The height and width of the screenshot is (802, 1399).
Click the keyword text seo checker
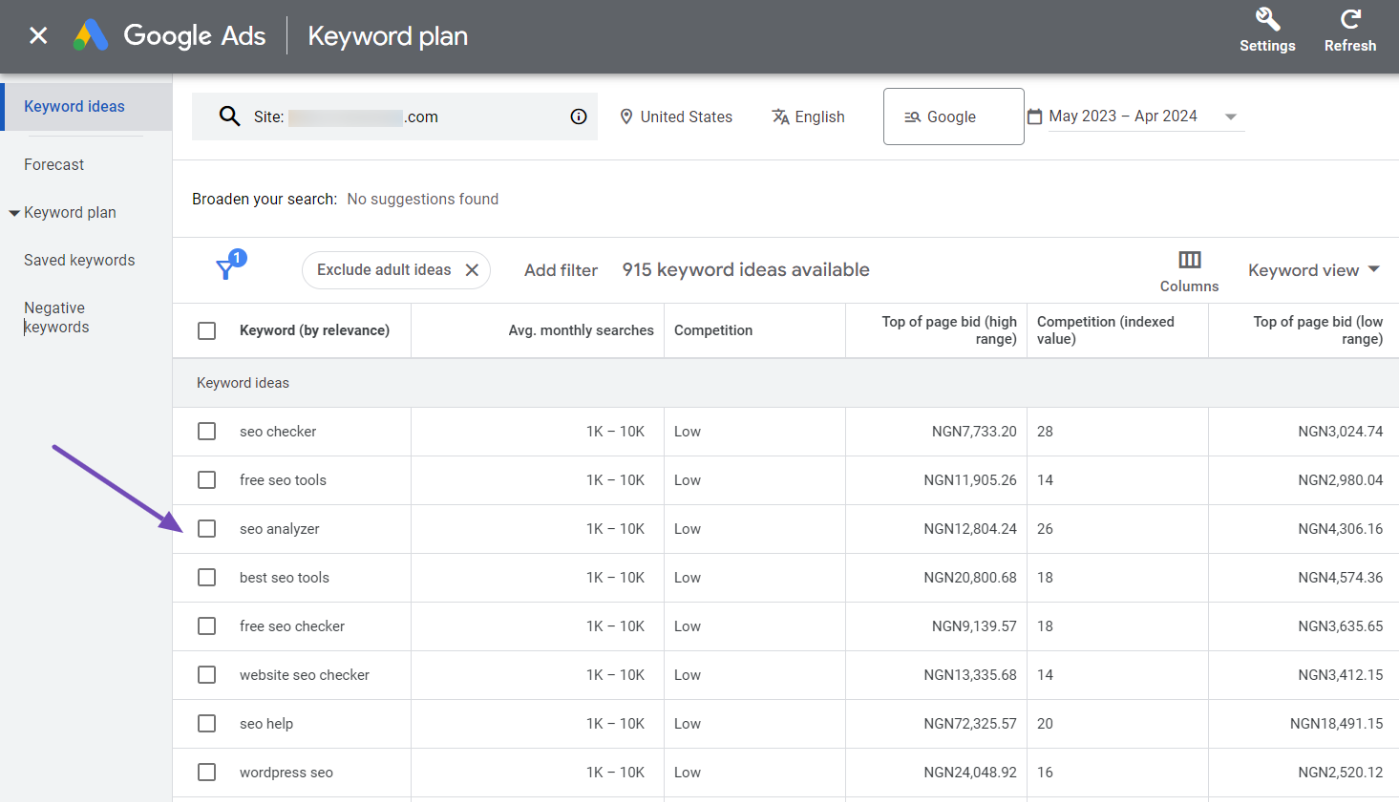click(278, 432)
